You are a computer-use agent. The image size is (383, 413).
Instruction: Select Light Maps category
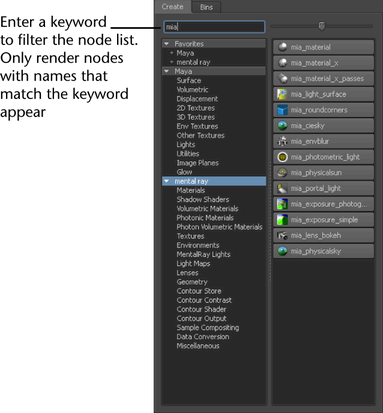click(x=193, y=264)
